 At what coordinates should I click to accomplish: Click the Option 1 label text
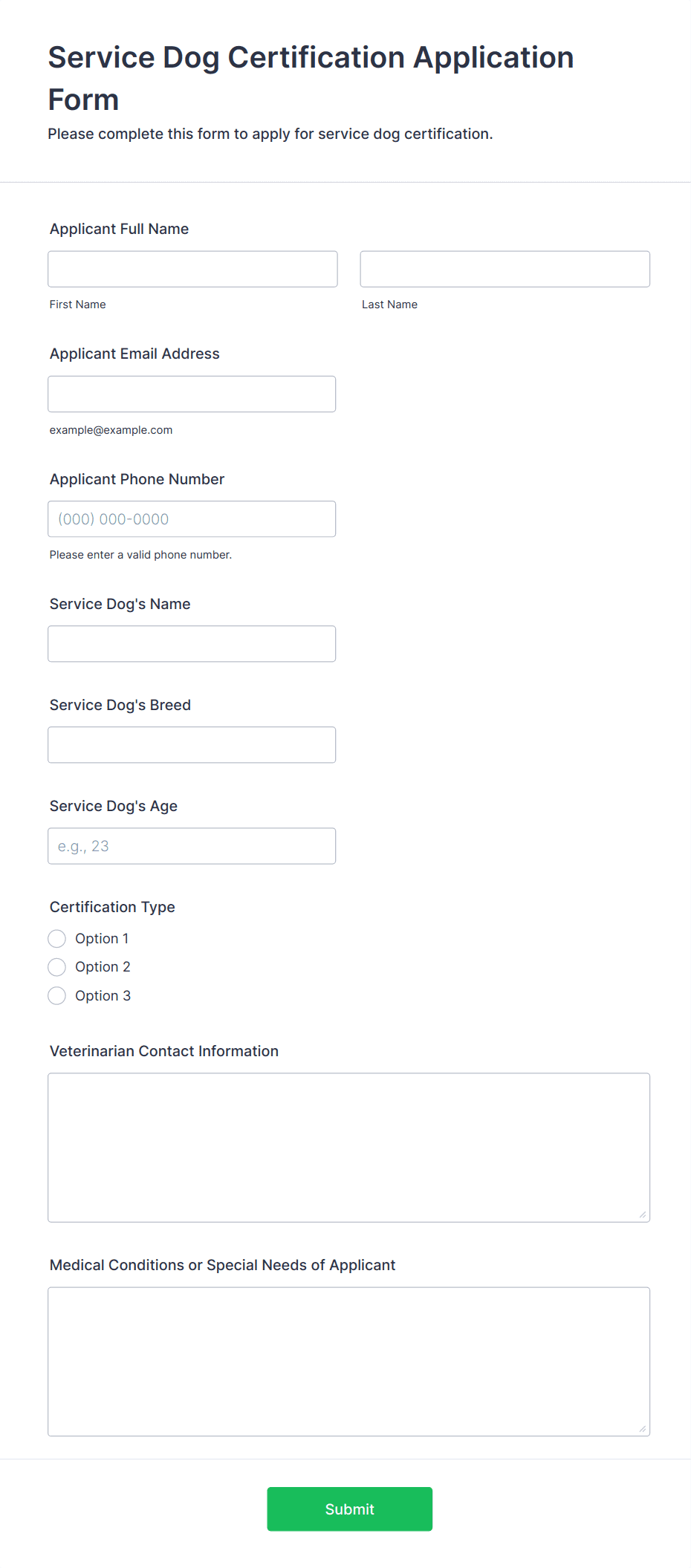click(102, 939)
